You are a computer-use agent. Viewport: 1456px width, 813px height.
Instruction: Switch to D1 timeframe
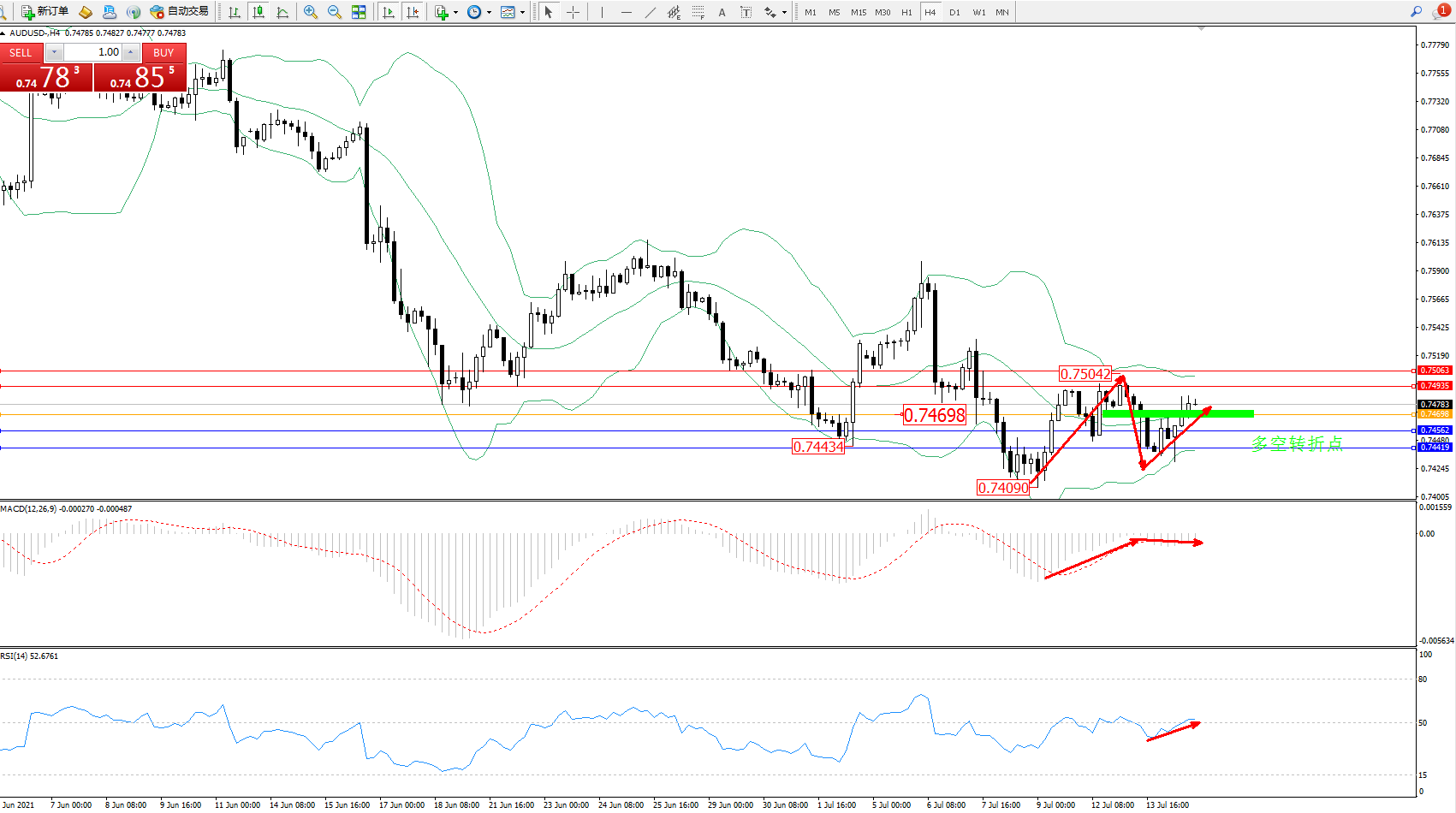[x=954, y=12]
